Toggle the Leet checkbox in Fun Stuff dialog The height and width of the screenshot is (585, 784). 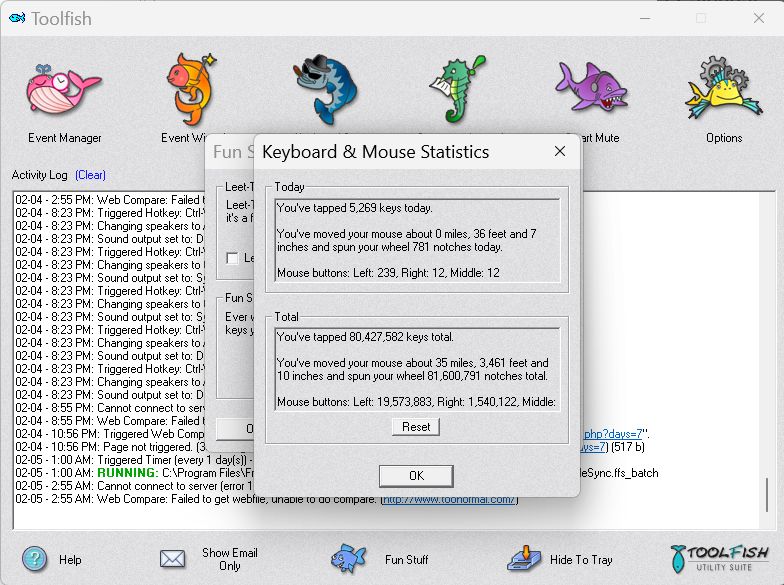(x=232, y=258)
